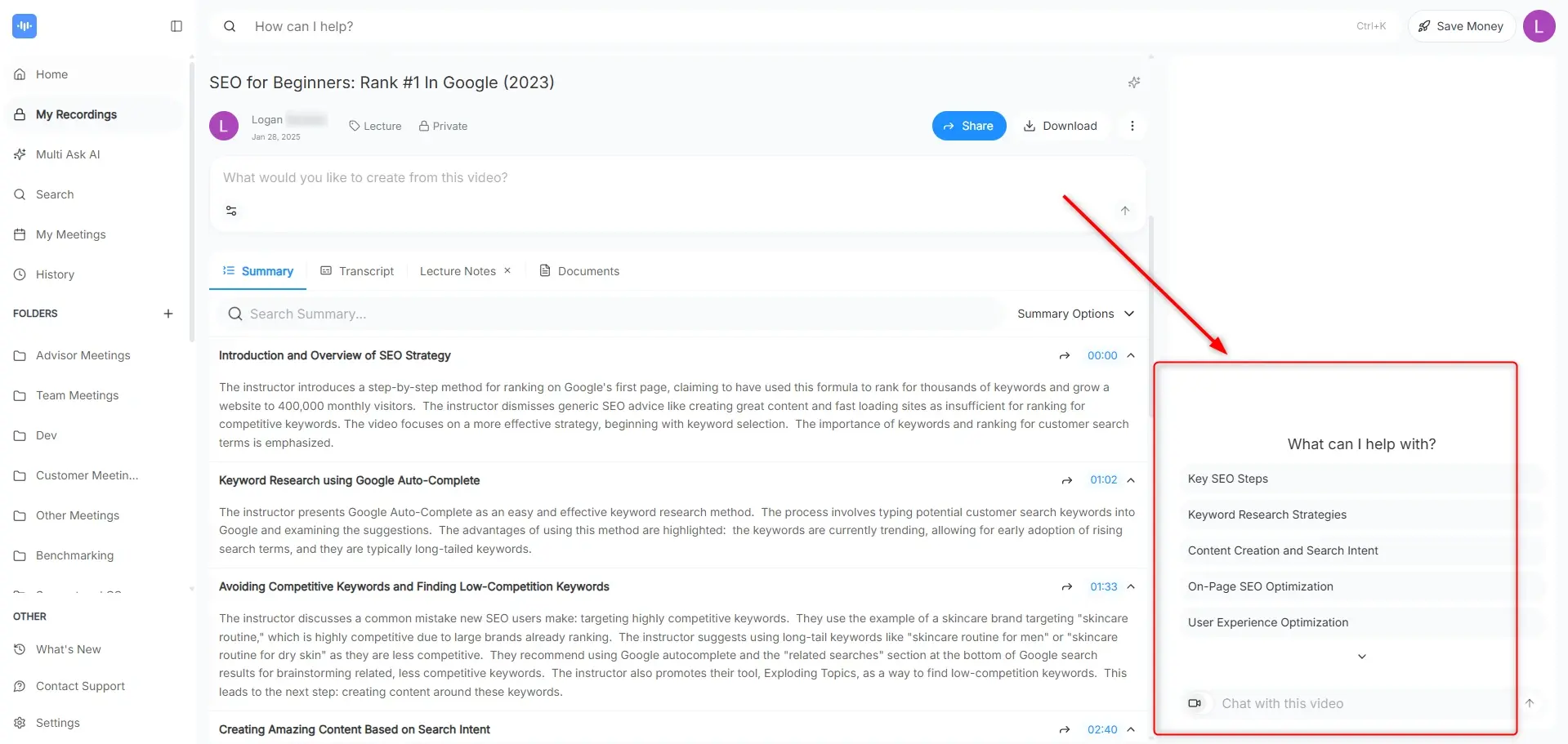1568x744 pixels.
Task: Click the app logo in the top corner
Action: [x=25, y=25]
